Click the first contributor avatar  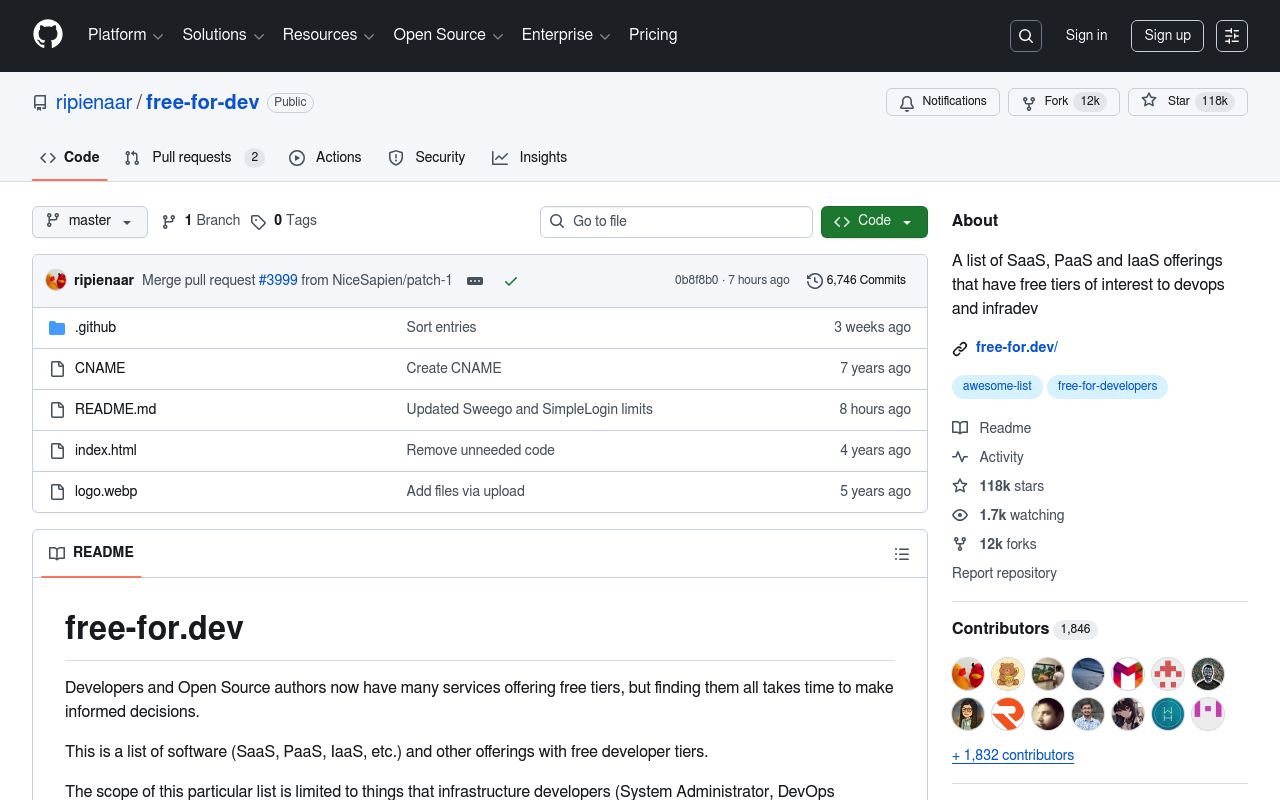[x=968, y=674]
